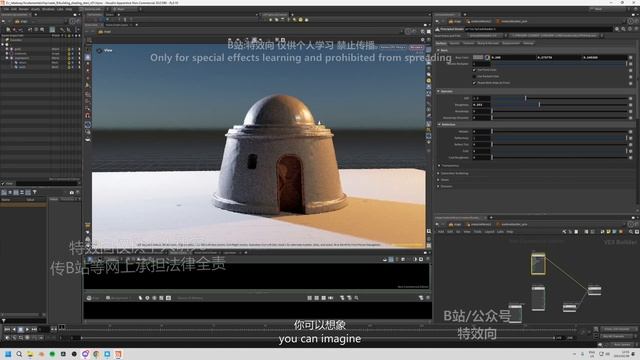Screen dimensions: 640x360
Task: Click the Houdini icon in the taskbar
Action: click(x=118, y=354)
